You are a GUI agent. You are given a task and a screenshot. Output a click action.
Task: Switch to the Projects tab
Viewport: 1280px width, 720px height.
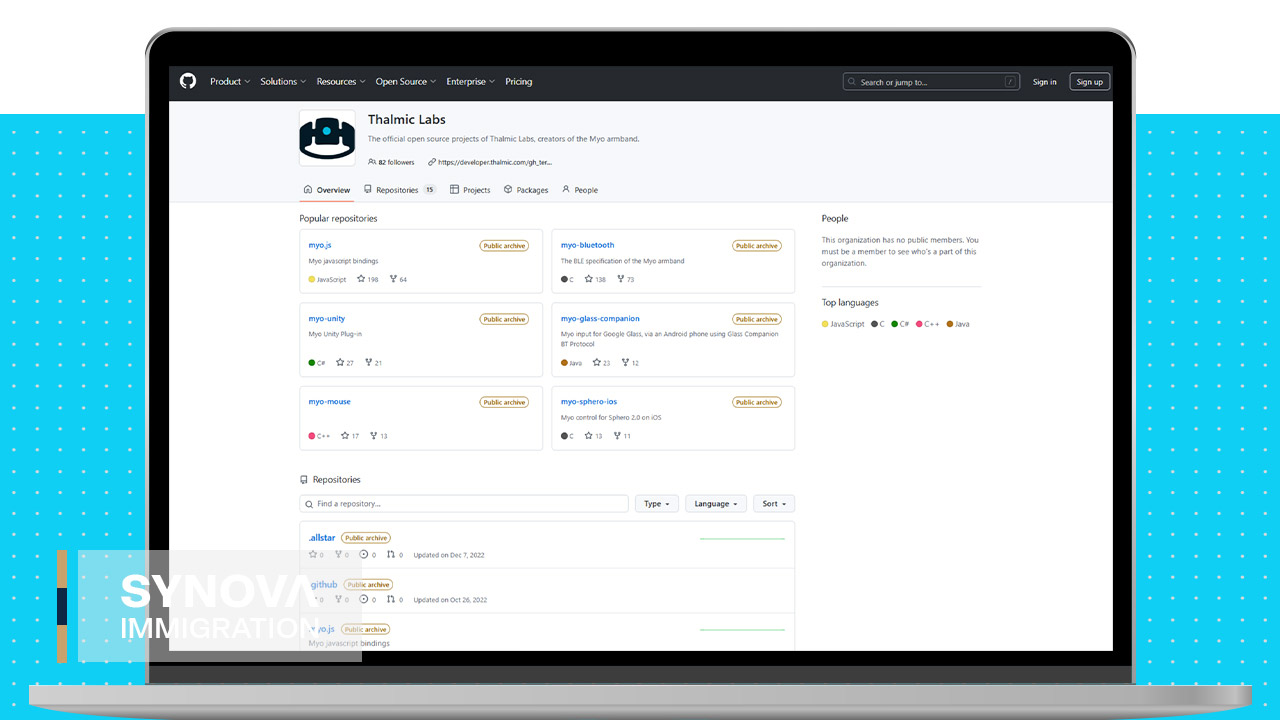[x=470, y=190]
